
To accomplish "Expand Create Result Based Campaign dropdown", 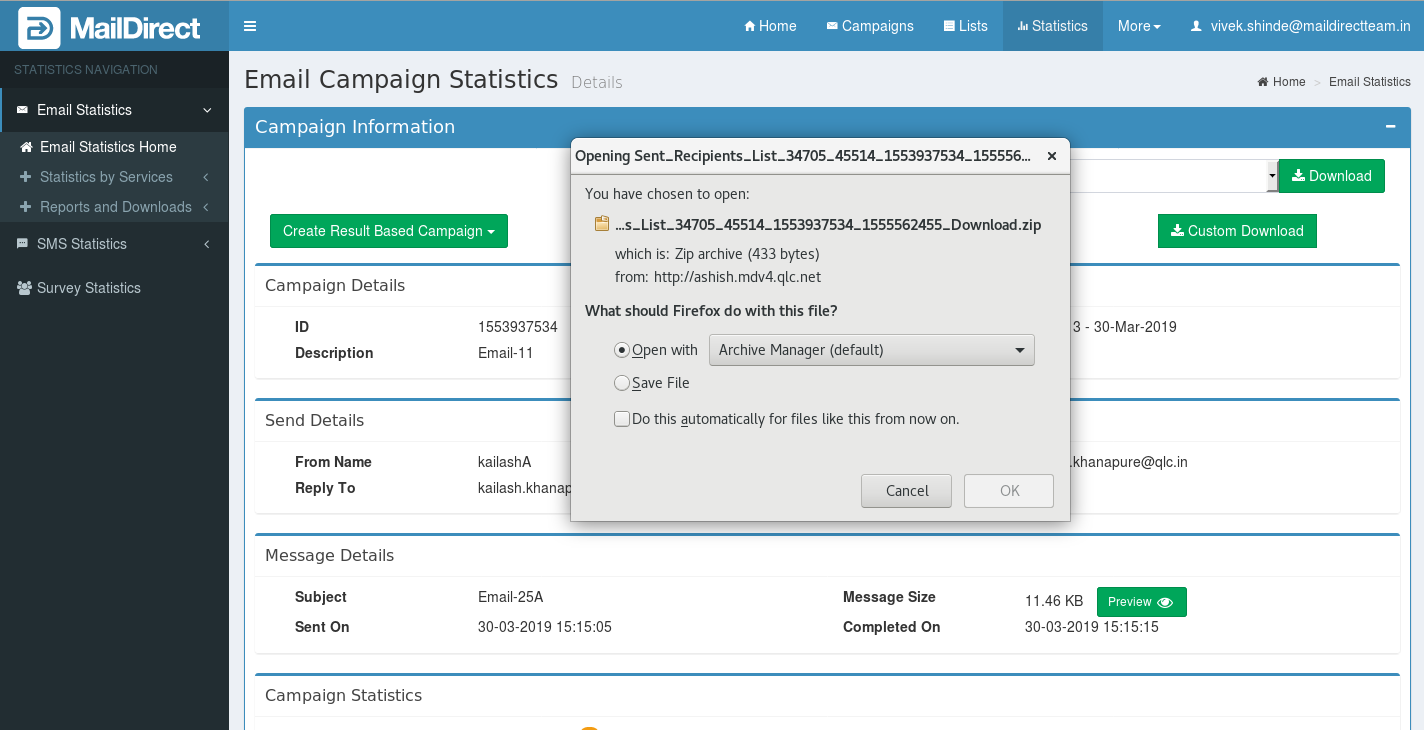I will (389, 231).
